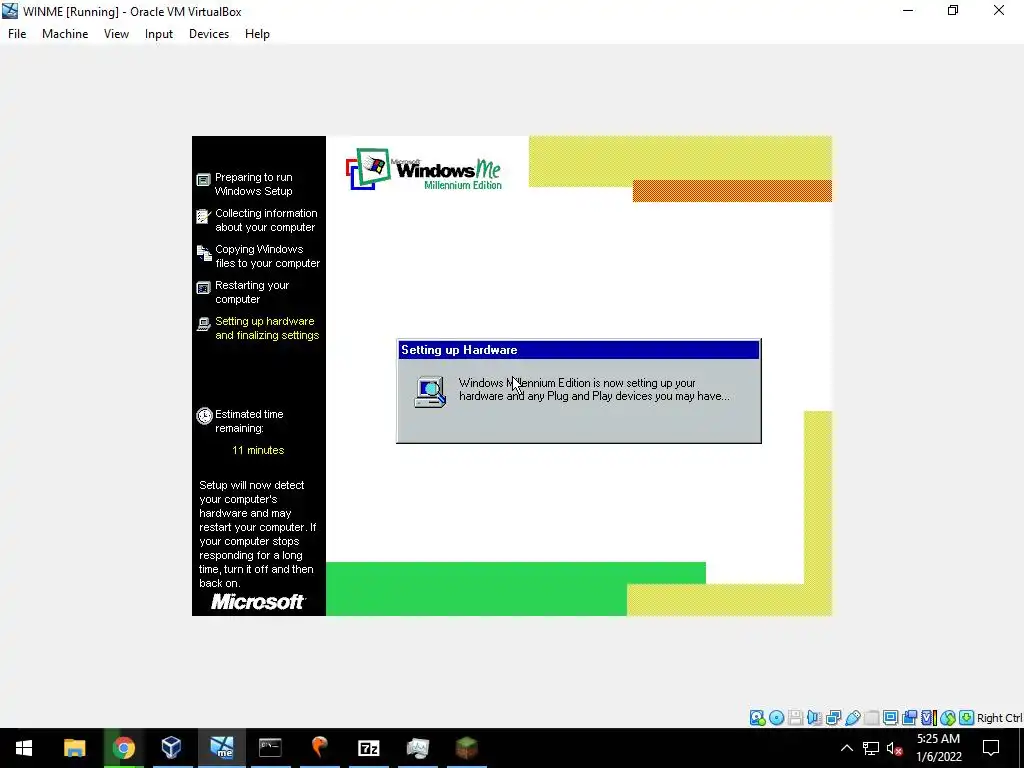1024x768 pixels.
Task: Open the orange swirl app on taskbar
Action: click(x=319, y=748)
